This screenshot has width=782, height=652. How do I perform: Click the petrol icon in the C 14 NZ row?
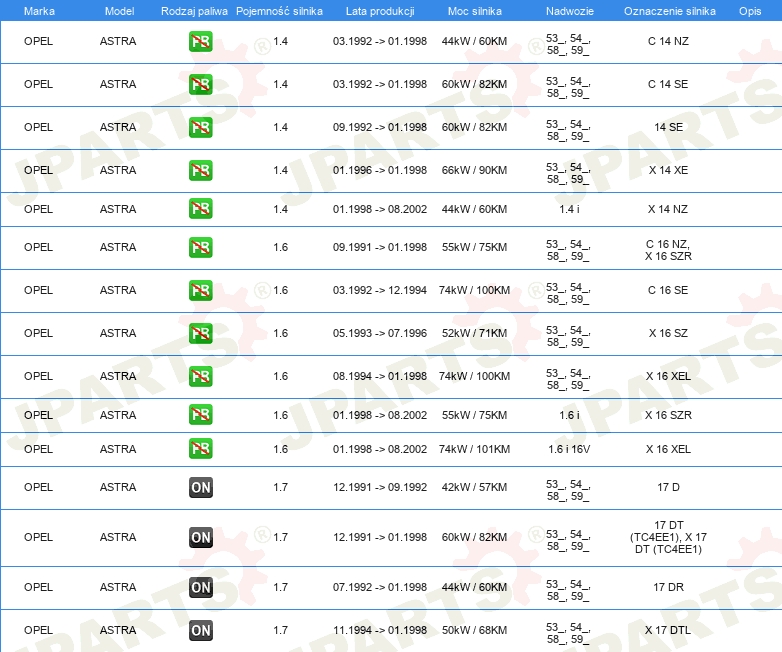coord(200,41)
